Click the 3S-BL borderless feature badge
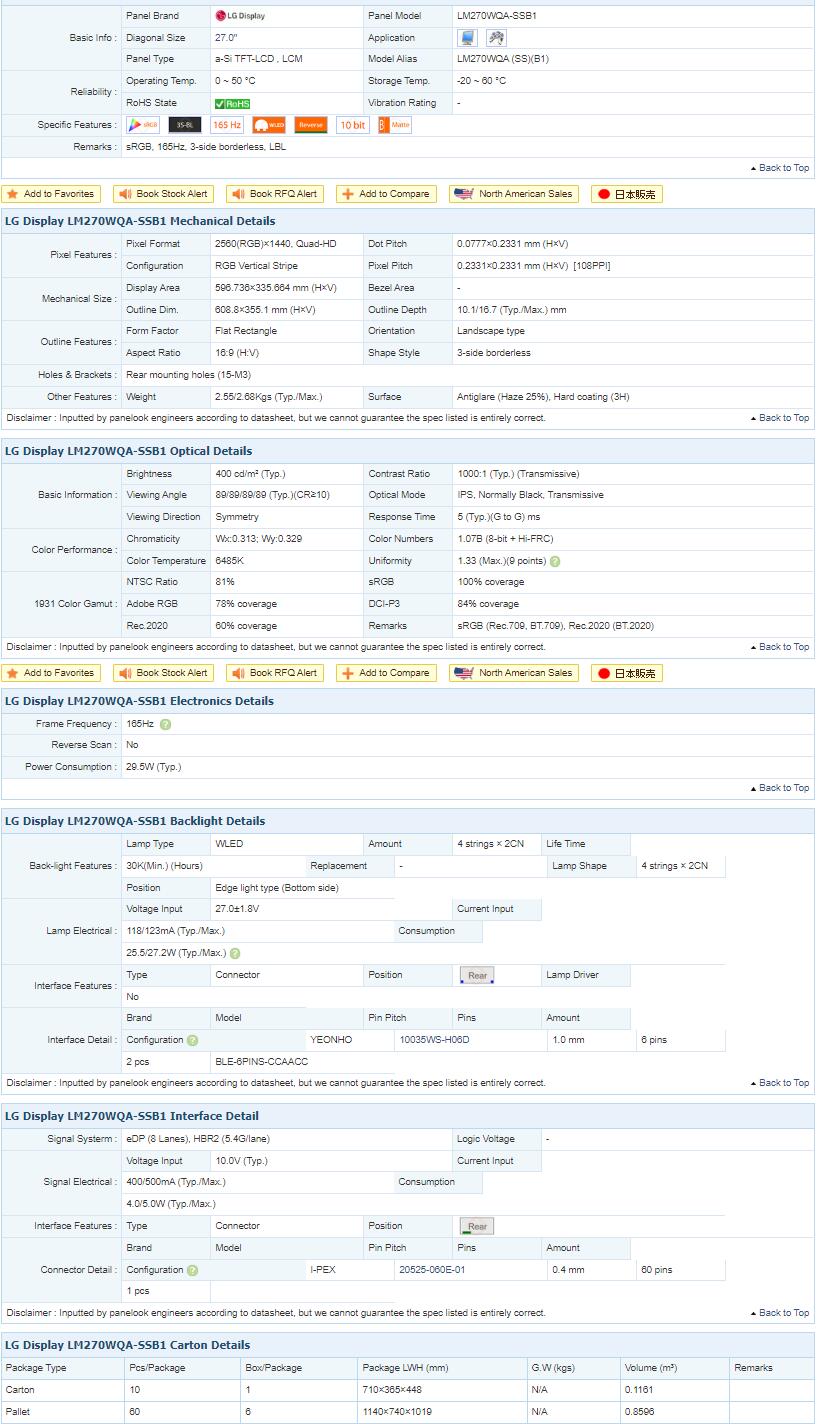Image resolution: width=818 pixels, height=1424 pixels. pos(185,125)
